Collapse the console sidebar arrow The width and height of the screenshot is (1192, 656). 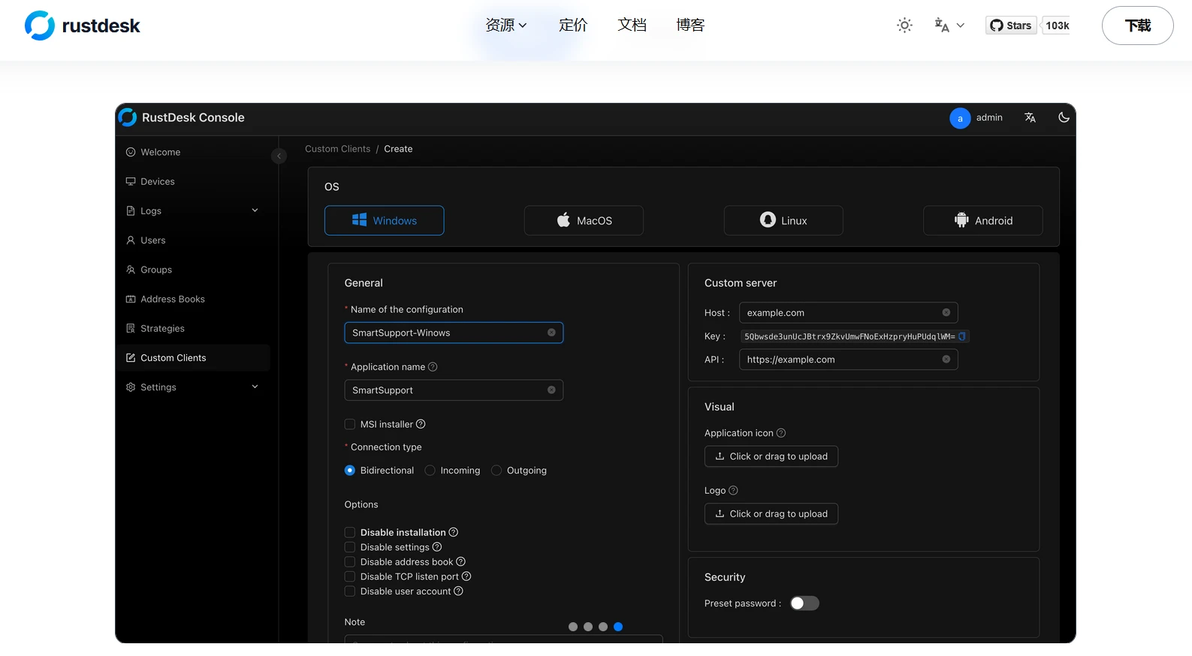[279, 156]
